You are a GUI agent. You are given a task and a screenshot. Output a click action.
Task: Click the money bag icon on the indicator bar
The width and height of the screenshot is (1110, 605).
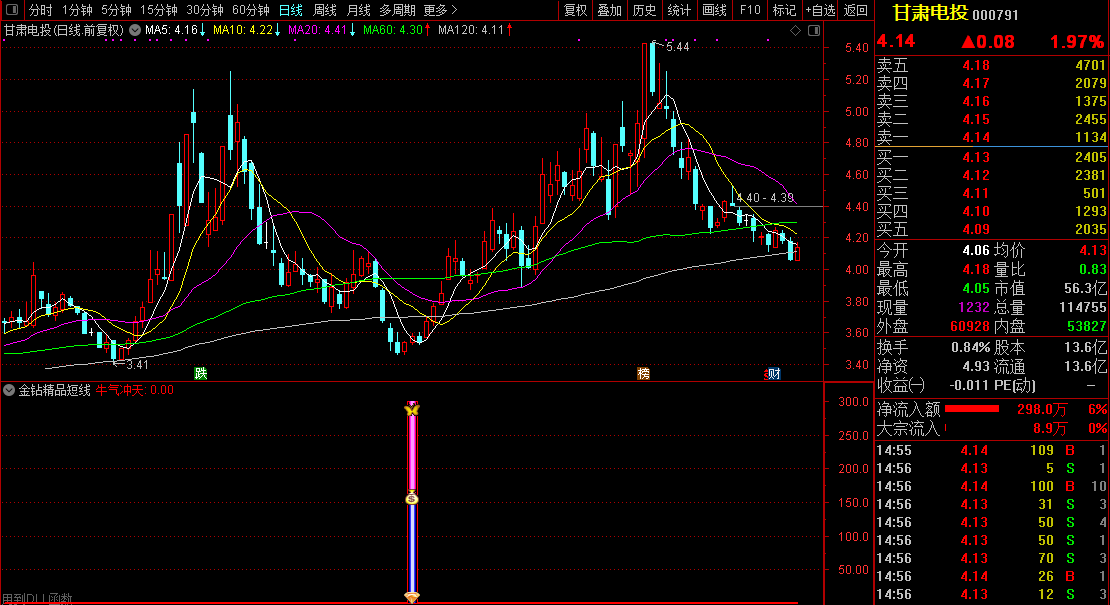tap(411, 498)
